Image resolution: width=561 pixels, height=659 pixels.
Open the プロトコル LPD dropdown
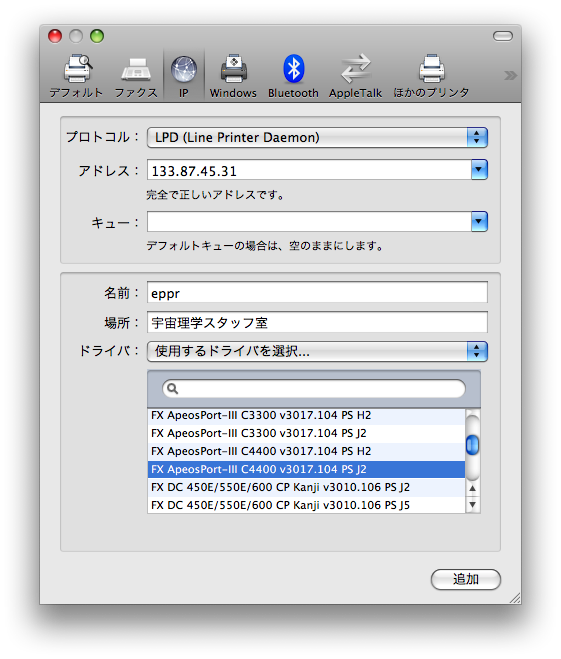click(317, 137)
